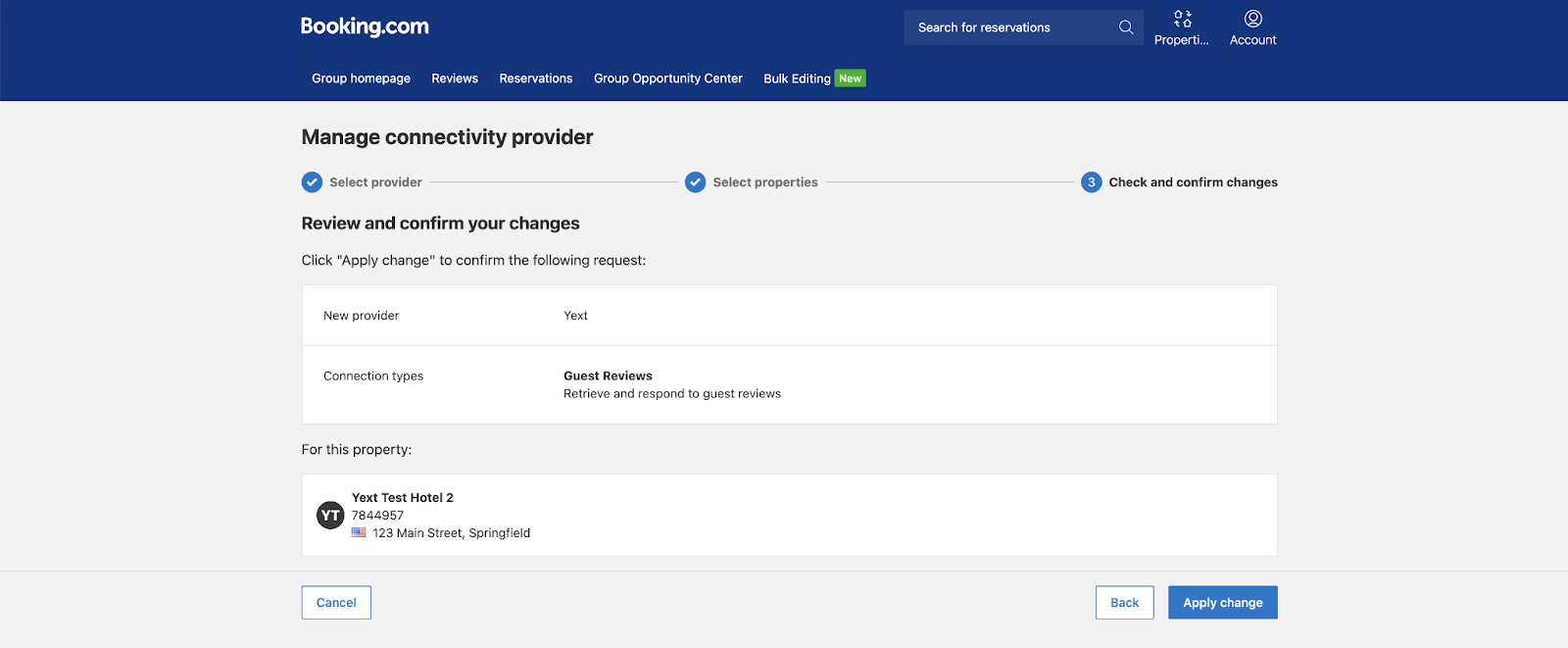
Task: Open the Account profile icon
Action: point(1252,19)
